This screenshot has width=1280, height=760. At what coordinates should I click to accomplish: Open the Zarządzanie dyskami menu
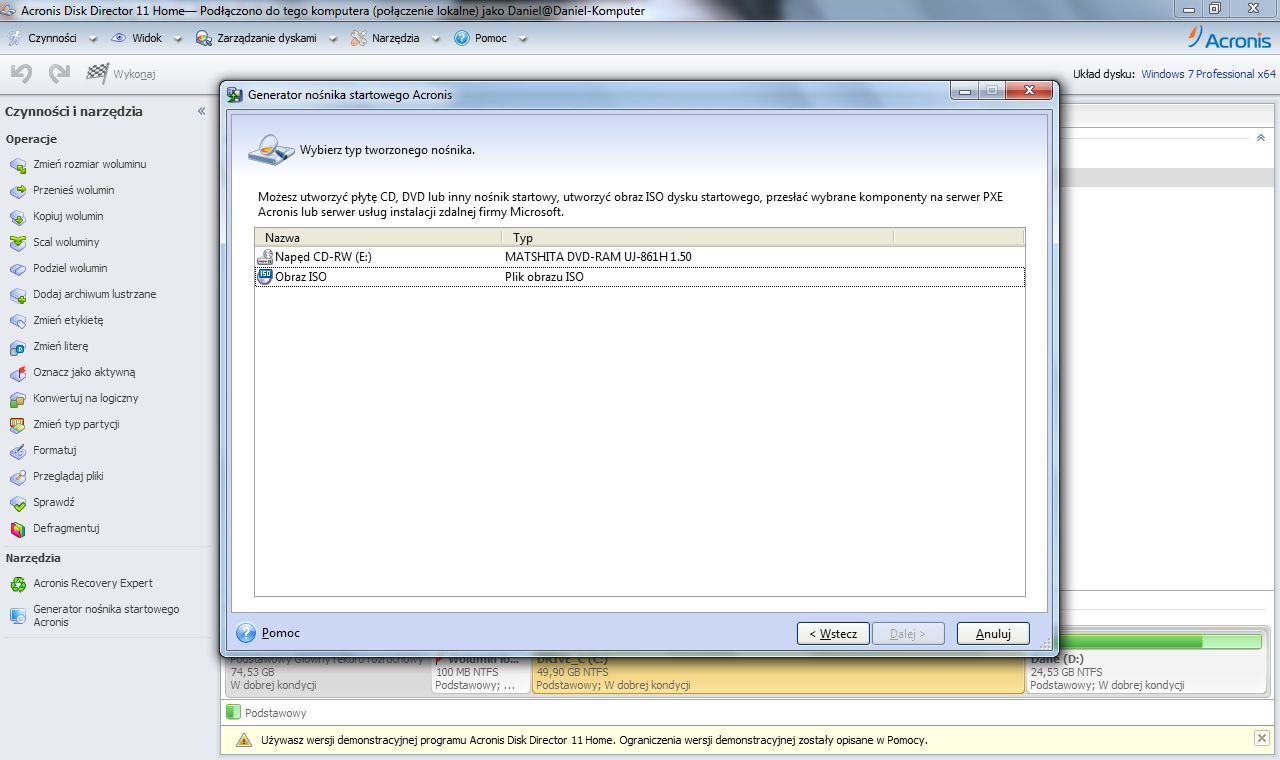click(267, 38)
